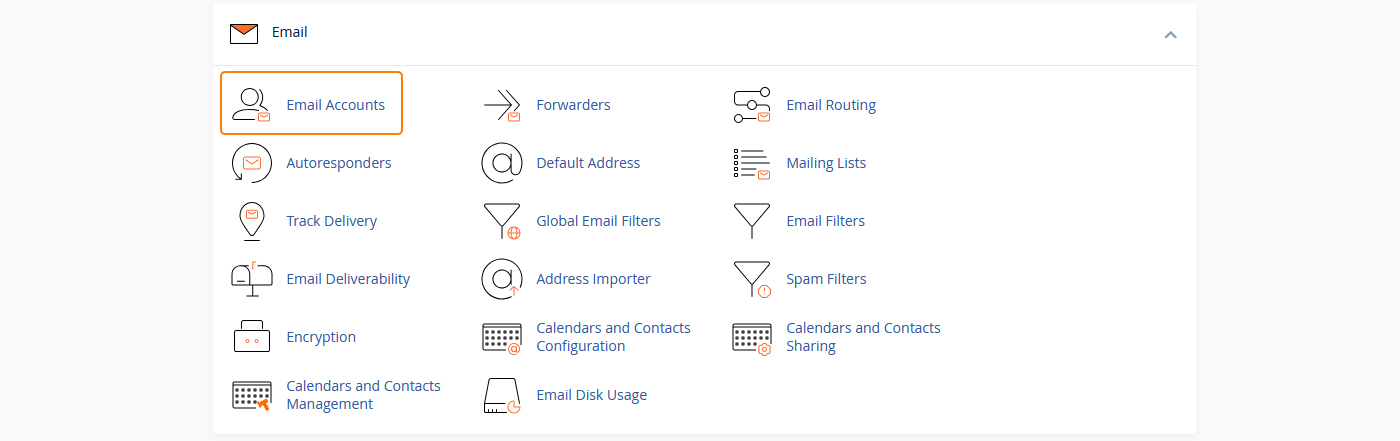Click the Encryption lock box icon
1400x441 pixels.
point(251,337)
